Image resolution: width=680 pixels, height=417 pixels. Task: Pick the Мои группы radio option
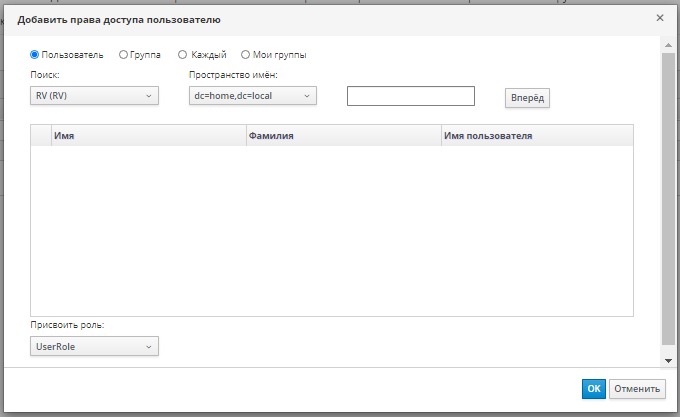tap(245, 55)
